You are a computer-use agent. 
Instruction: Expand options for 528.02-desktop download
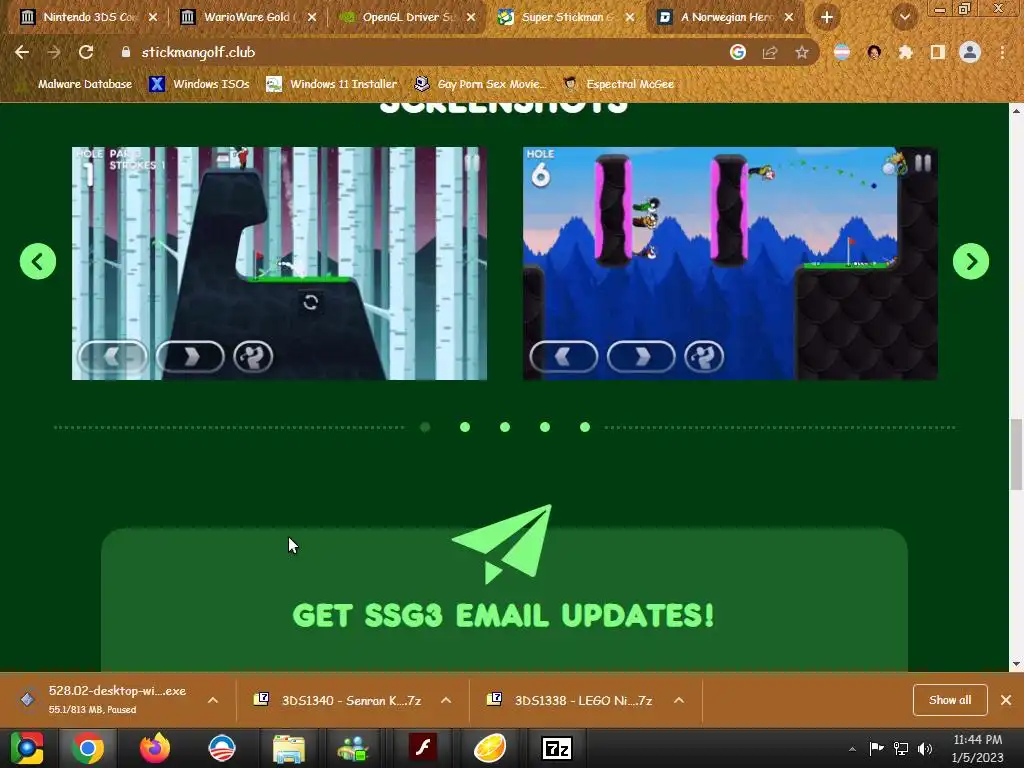point(213,700)
